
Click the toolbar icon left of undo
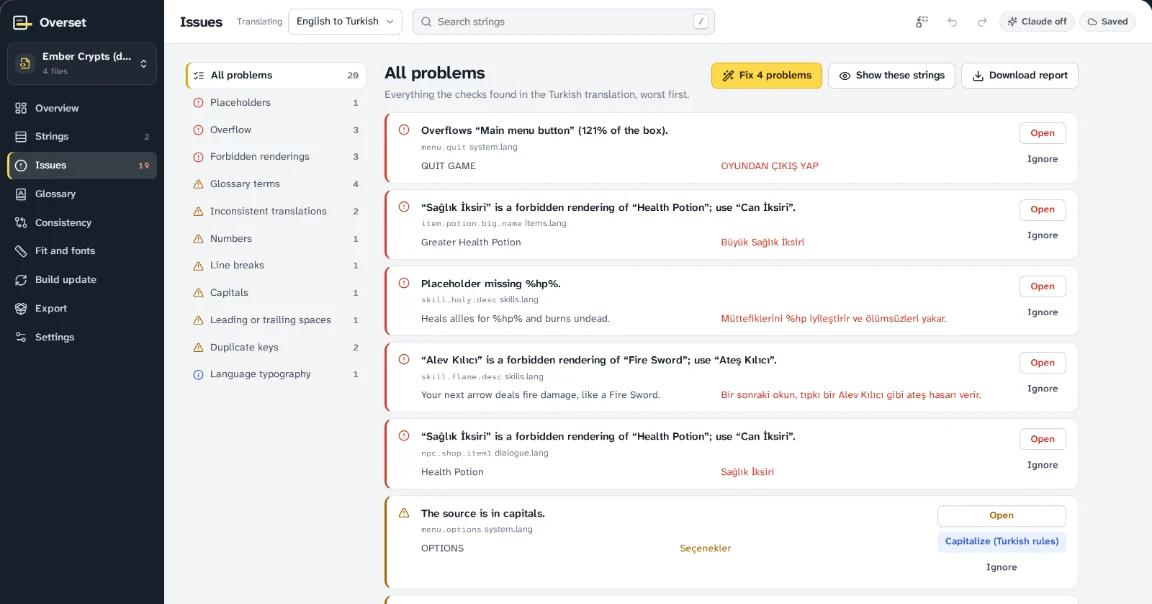[x=921, y=22]
